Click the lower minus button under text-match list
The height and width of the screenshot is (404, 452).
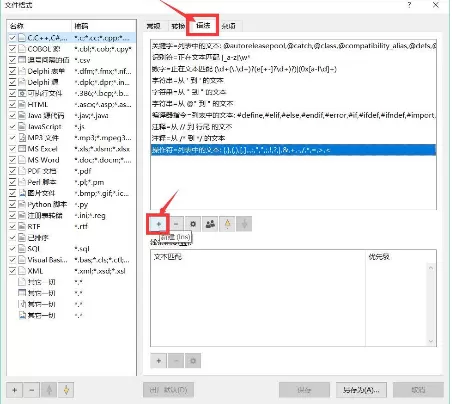(176, 361)
